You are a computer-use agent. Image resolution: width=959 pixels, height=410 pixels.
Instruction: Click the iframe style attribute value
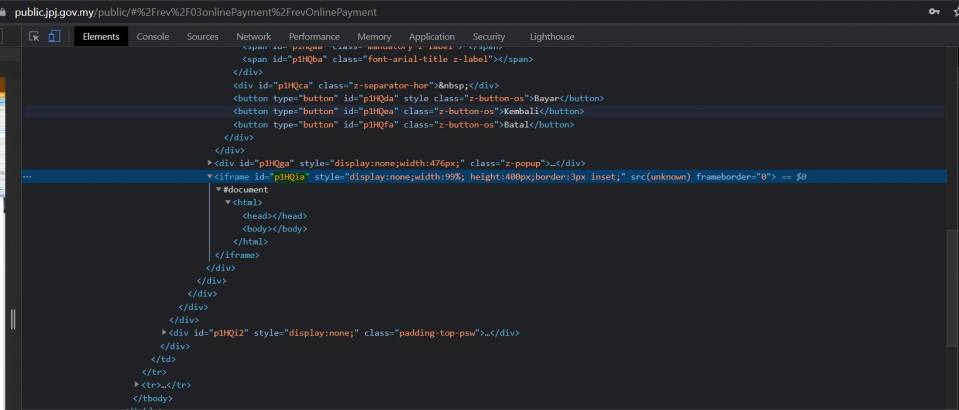pyautogui.click(x=486, y=176)
